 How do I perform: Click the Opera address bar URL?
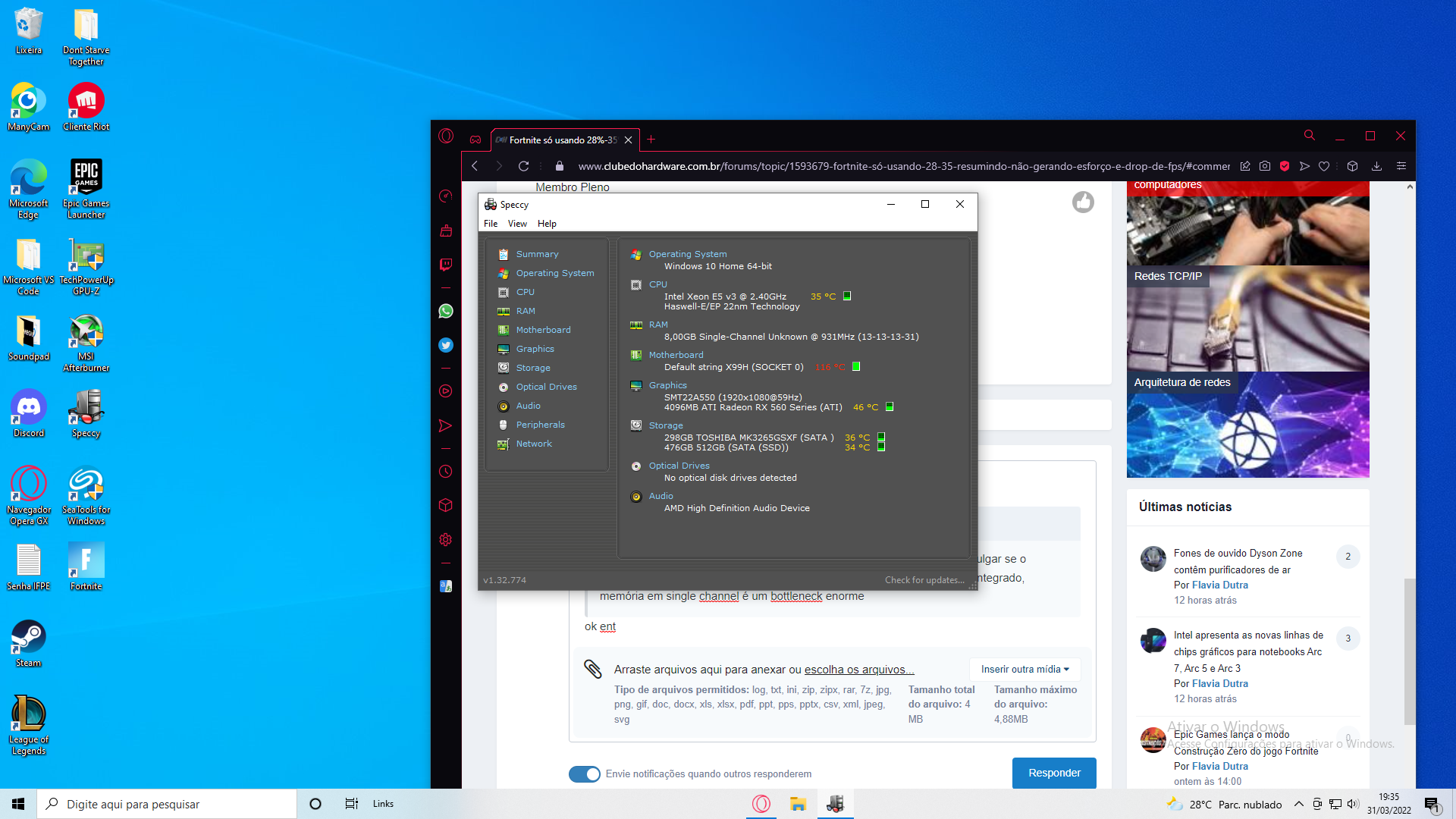tap(904, 166)
